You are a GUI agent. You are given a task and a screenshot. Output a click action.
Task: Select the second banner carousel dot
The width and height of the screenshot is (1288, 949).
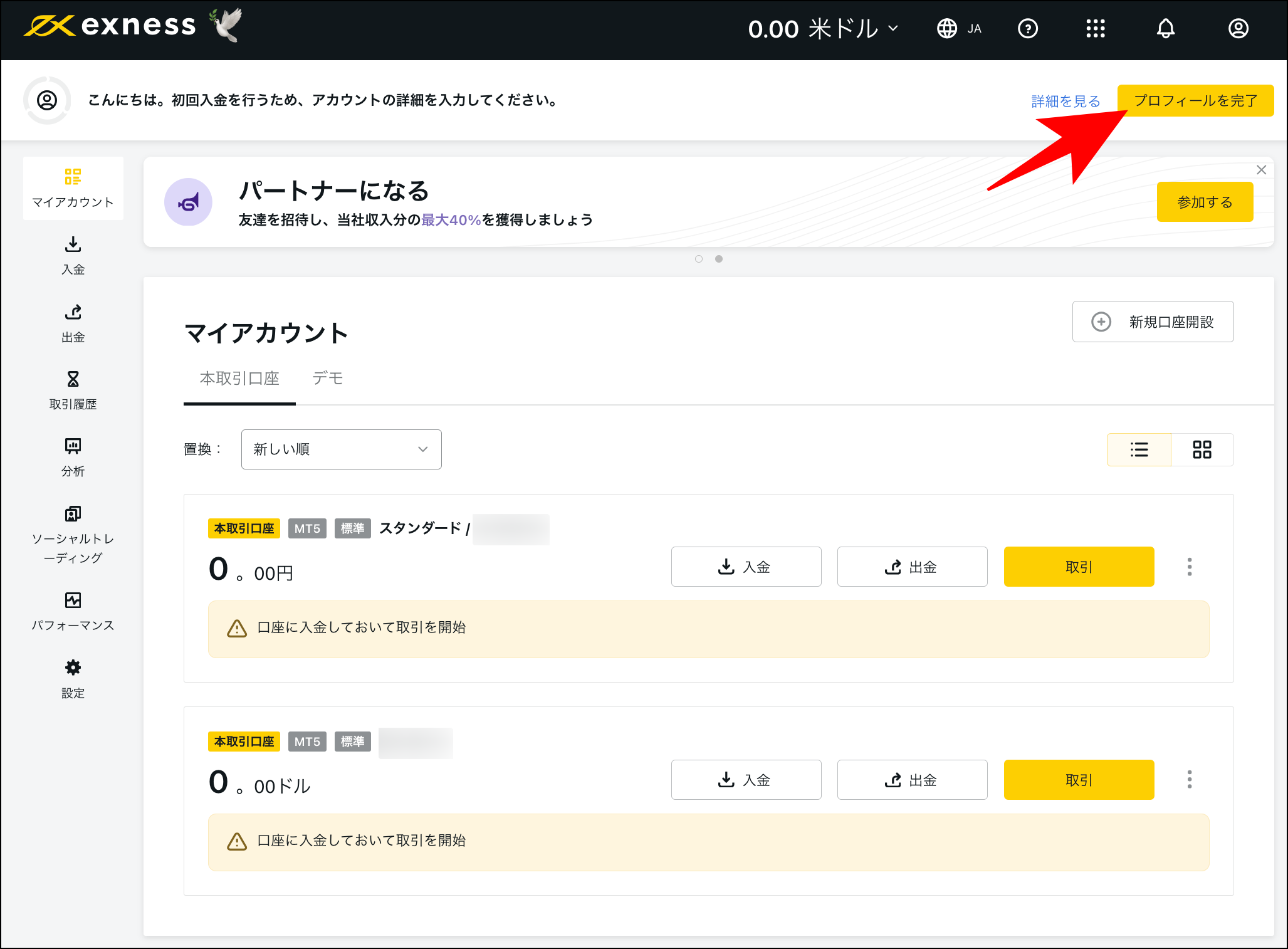click(x=718, y=258)
